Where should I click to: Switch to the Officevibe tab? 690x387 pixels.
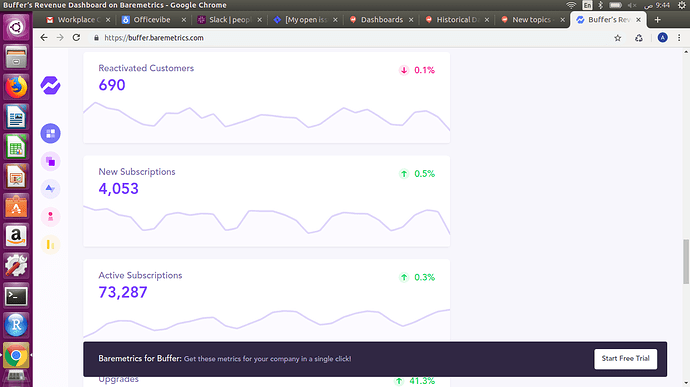pos(152,20)
